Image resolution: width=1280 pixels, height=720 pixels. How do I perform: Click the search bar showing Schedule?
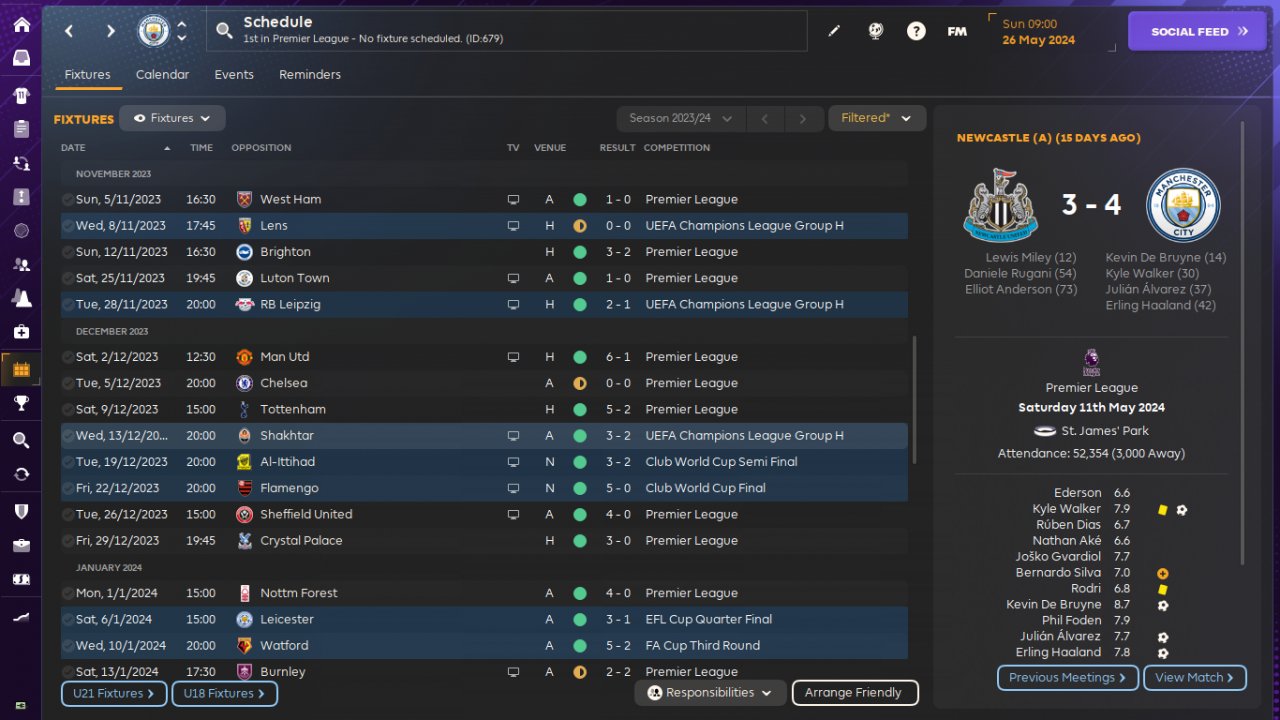[x=508, y=31]
